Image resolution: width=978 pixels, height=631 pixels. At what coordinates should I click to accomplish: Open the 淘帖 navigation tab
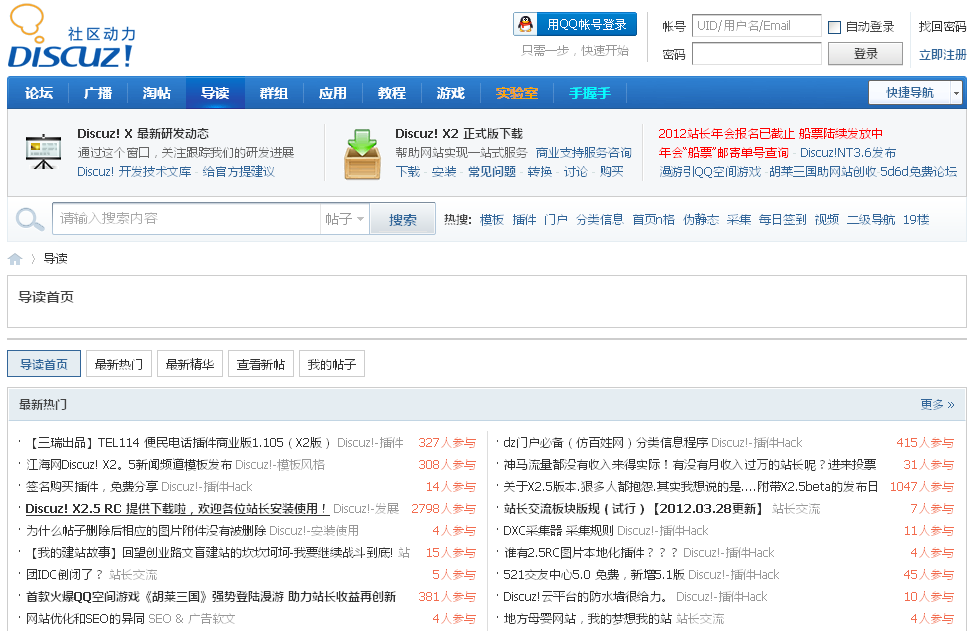156,93
